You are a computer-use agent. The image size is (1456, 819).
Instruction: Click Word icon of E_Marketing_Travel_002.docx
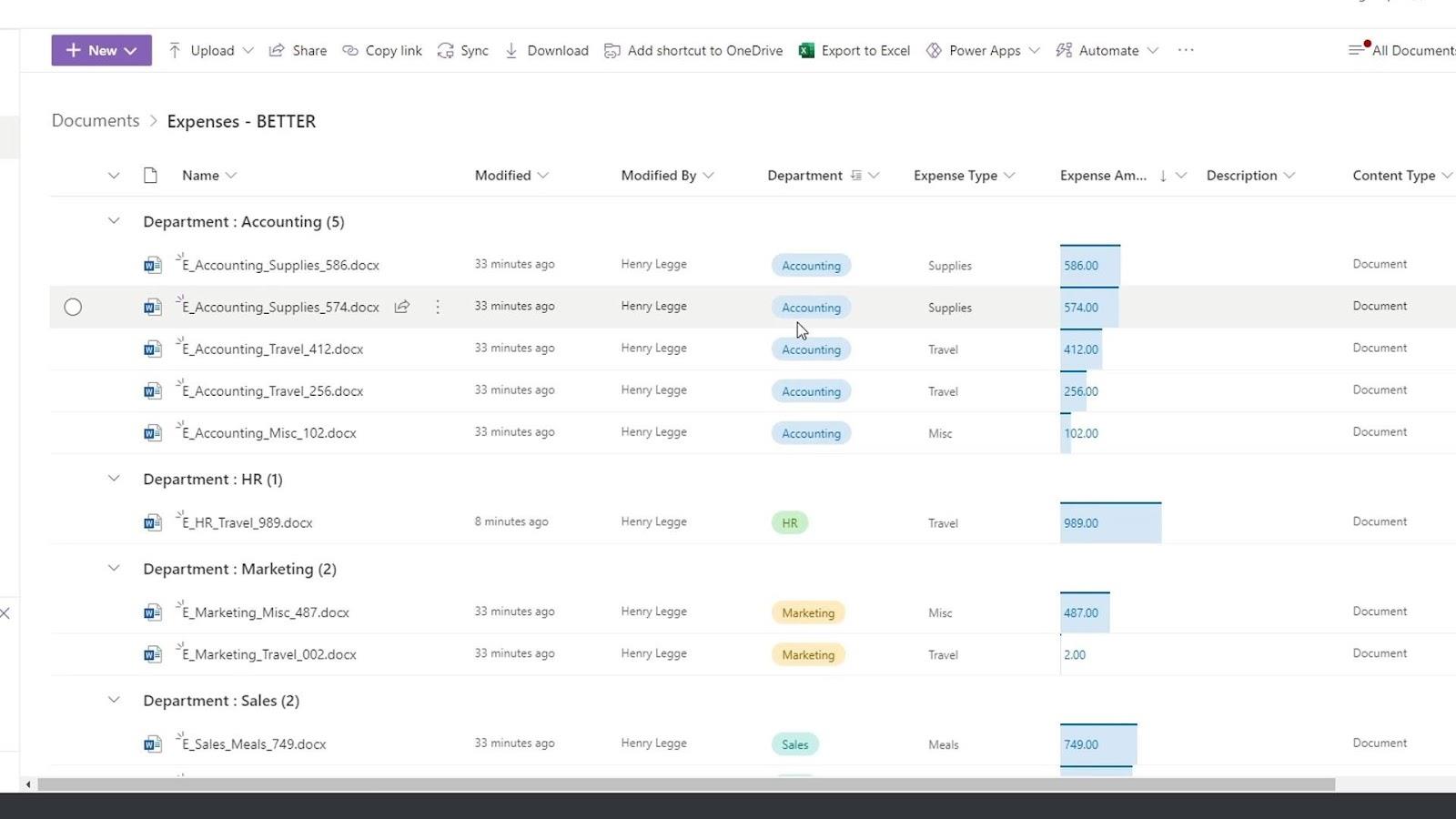(x=153, y=654)
